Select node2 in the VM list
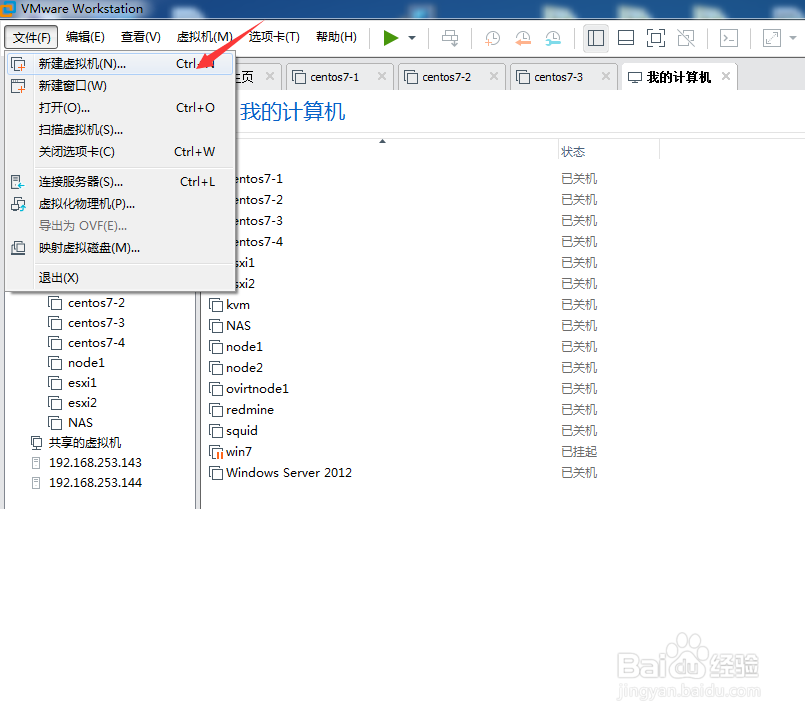The width and height of the screenshot is (805, 719). click(244, 368)
